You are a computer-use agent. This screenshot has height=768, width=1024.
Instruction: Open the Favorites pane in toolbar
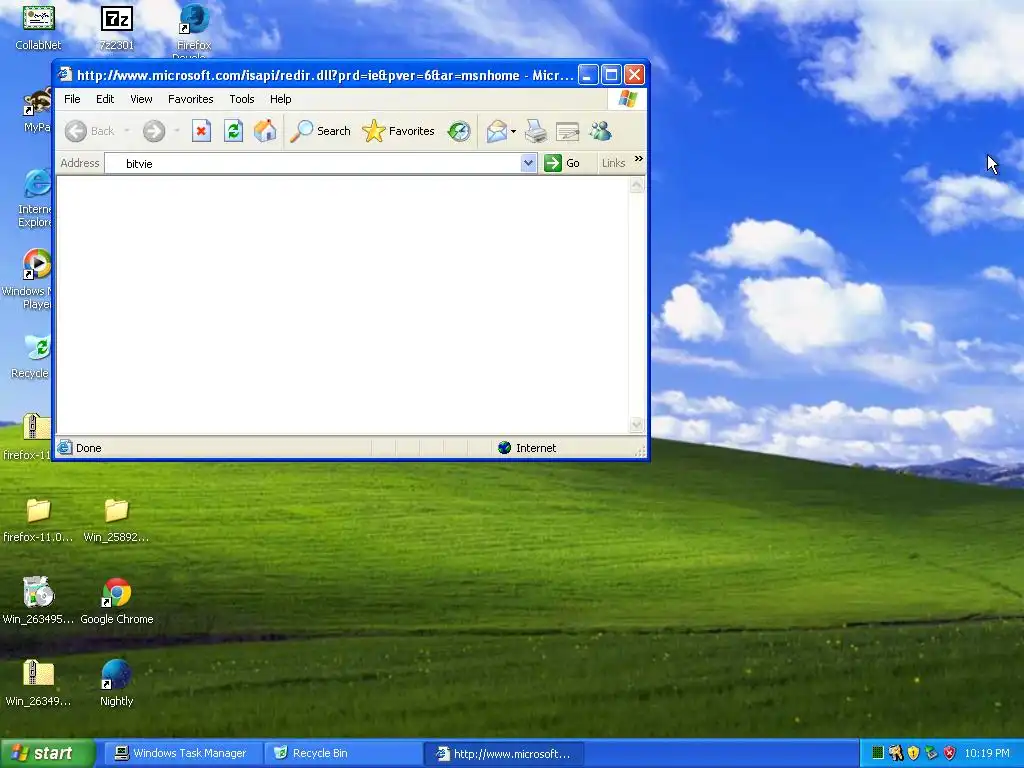(x=398, y=131)
